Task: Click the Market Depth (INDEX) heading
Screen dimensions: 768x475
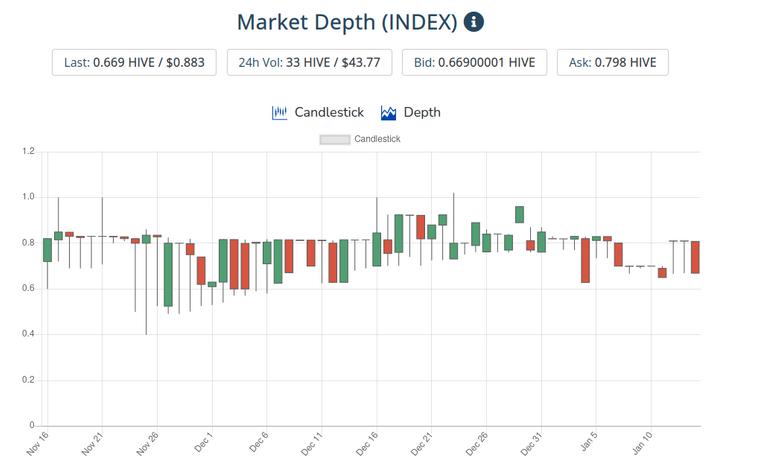Action: point(347,23)
